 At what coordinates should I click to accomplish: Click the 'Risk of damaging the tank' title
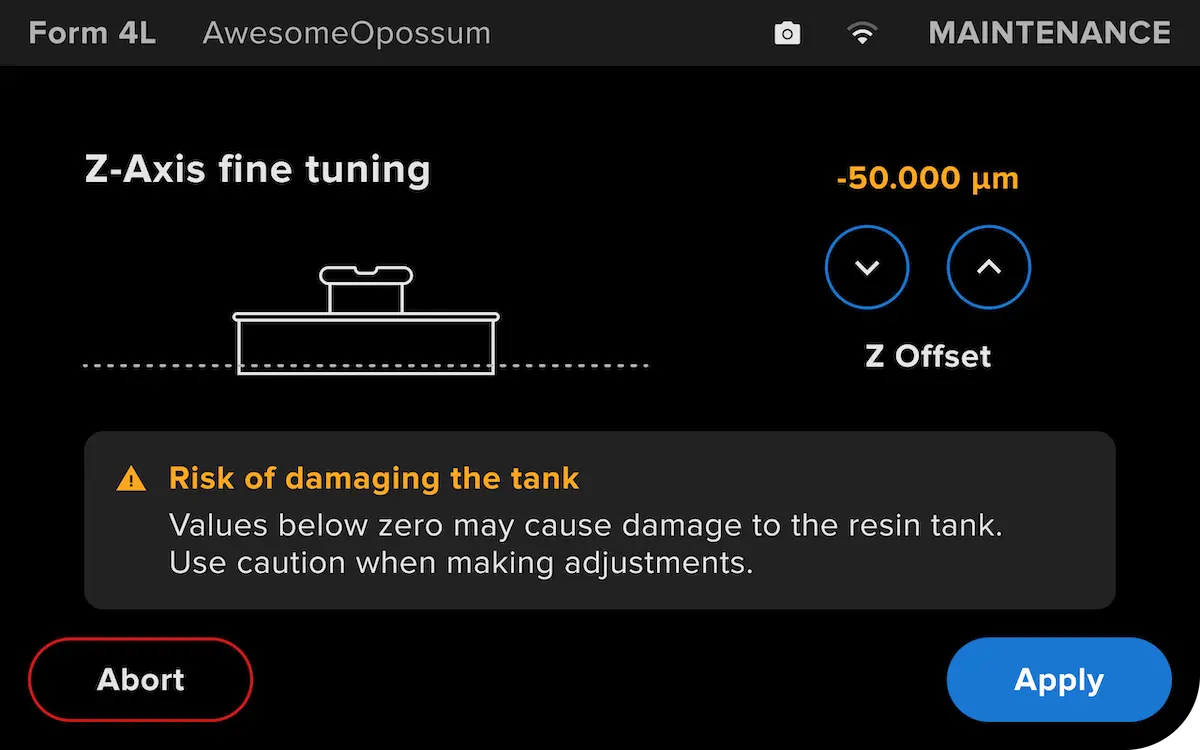374,478
